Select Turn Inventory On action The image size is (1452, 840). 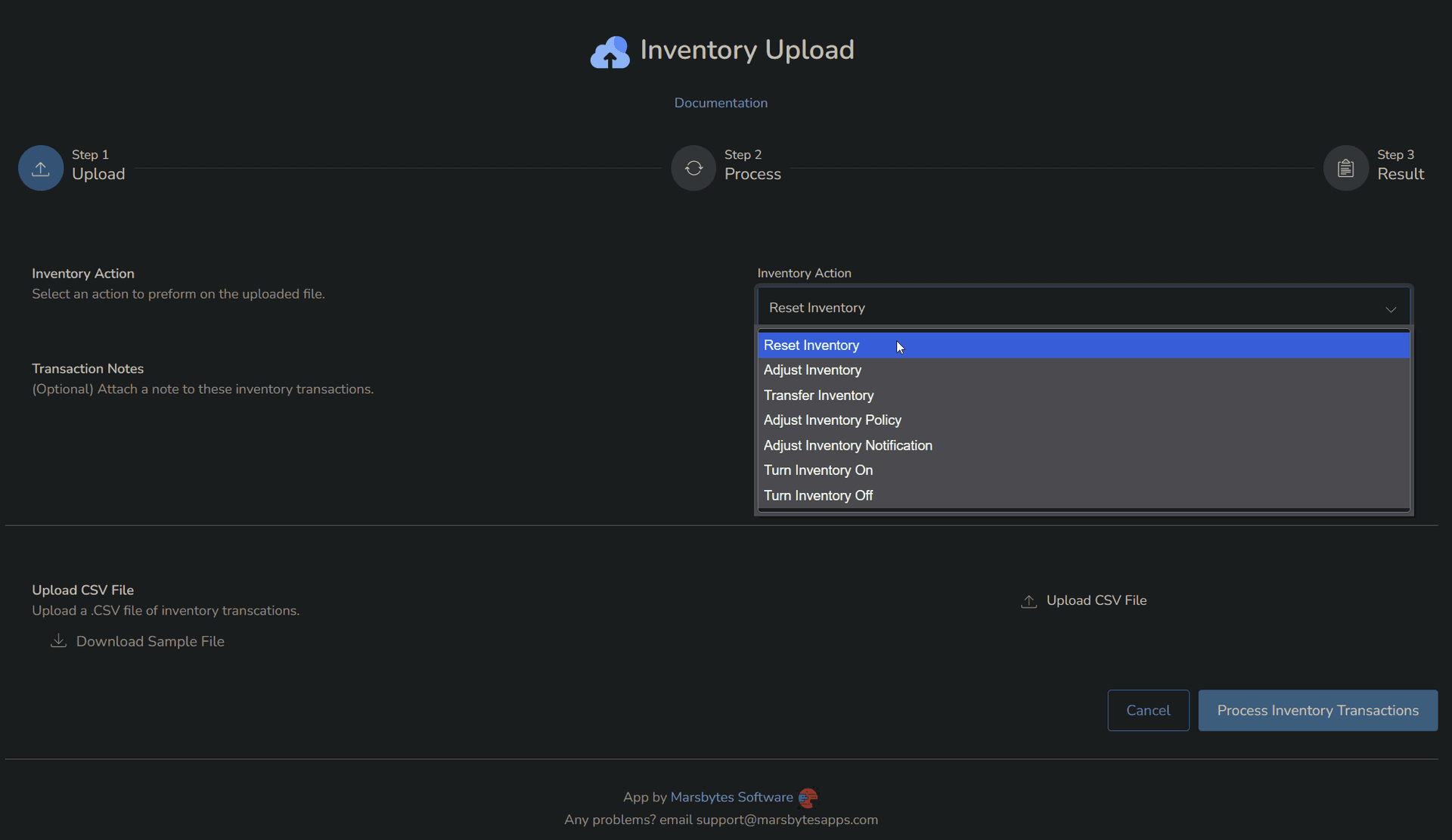(x=818, y=470)
